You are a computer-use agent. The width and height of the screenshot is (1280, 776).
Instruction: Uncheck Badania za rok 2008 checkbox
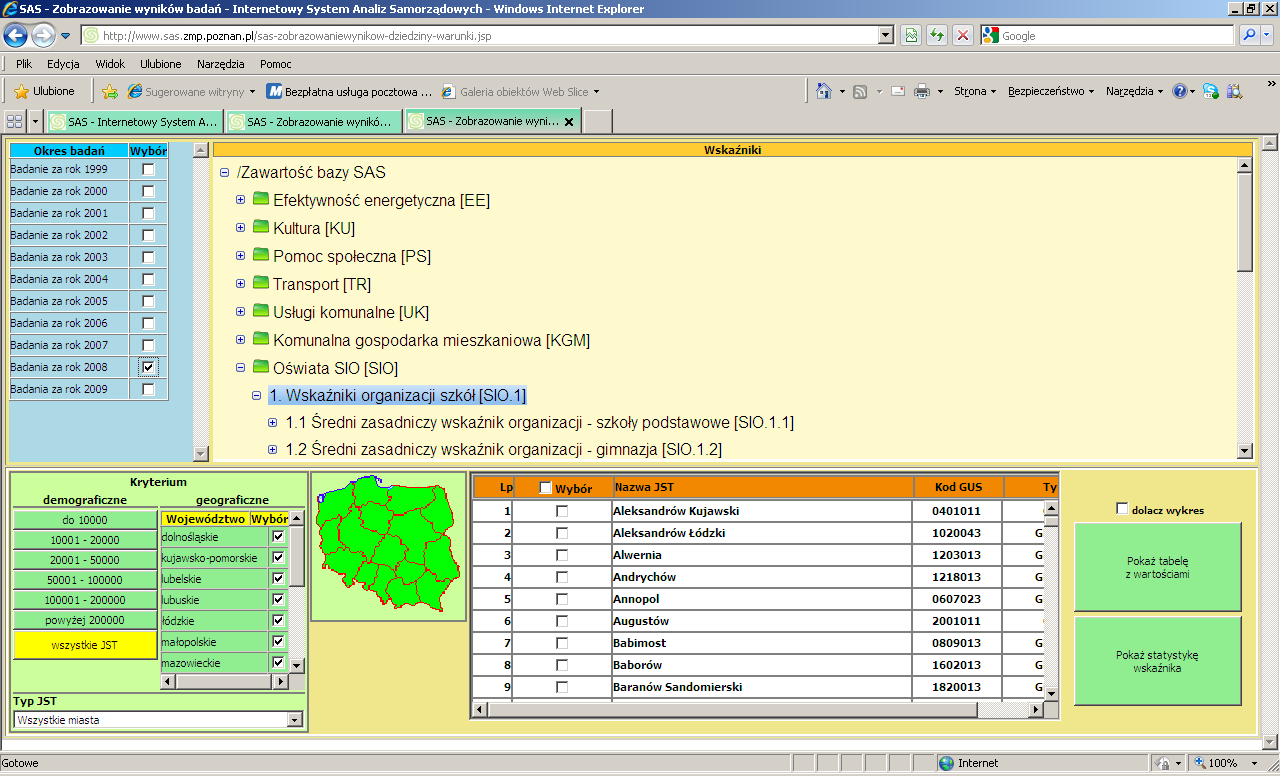point(149,367)
